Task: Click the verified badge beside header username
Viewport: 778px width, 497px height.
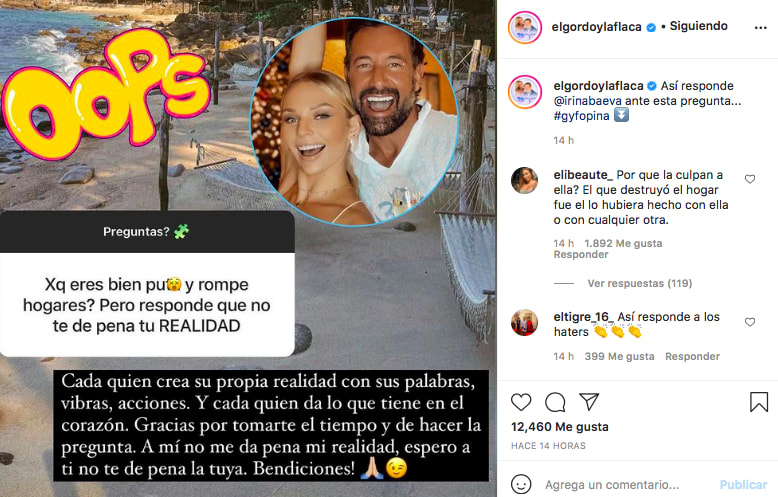Action: coord(651,27)
